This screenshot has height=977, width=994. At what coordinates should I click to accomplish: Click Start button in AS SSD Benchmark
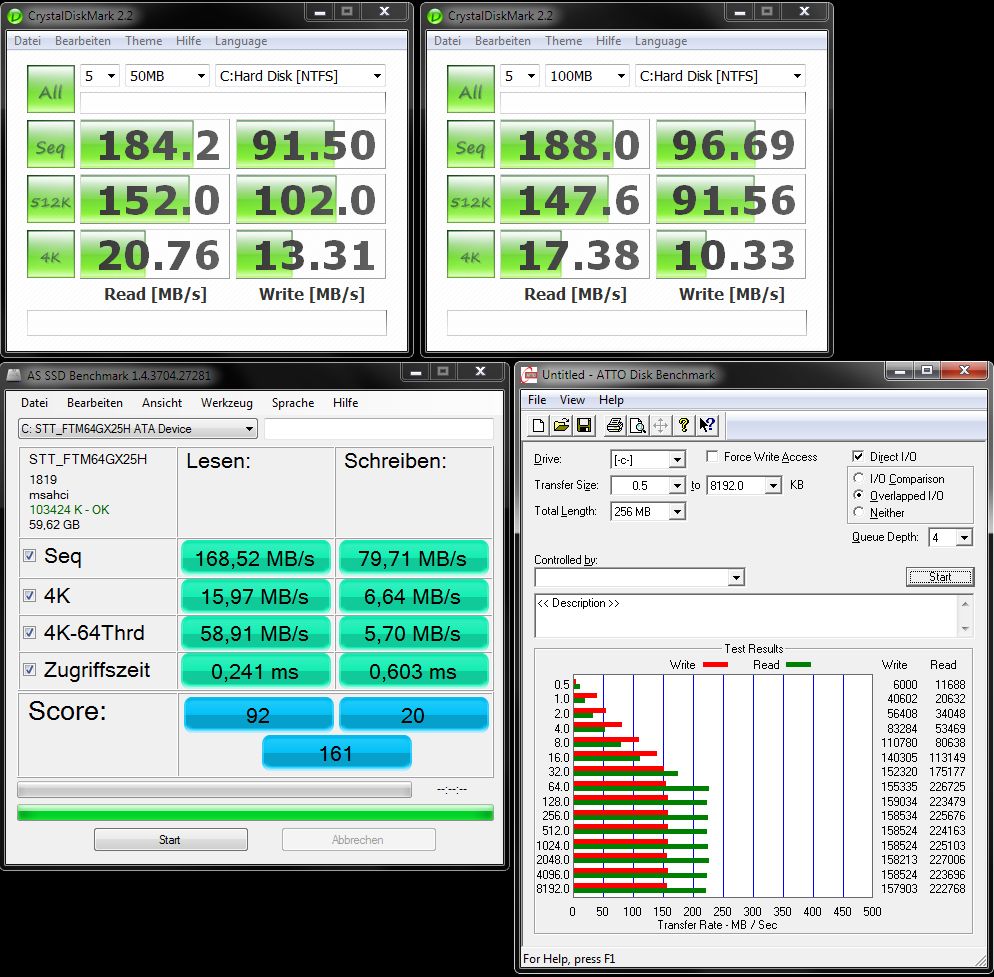click(x=171, y=839)
